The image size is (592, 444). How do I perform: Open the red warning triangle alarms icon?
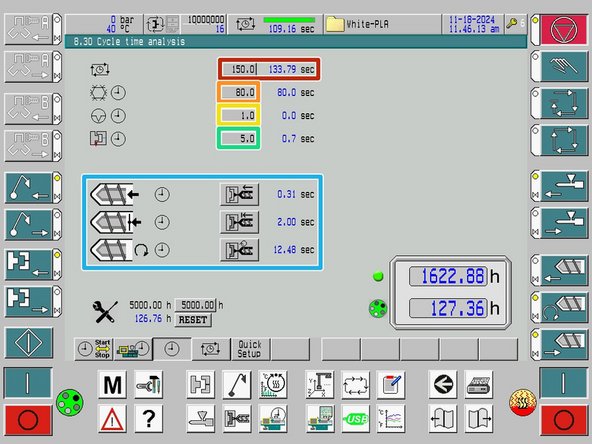pos(112,419)
